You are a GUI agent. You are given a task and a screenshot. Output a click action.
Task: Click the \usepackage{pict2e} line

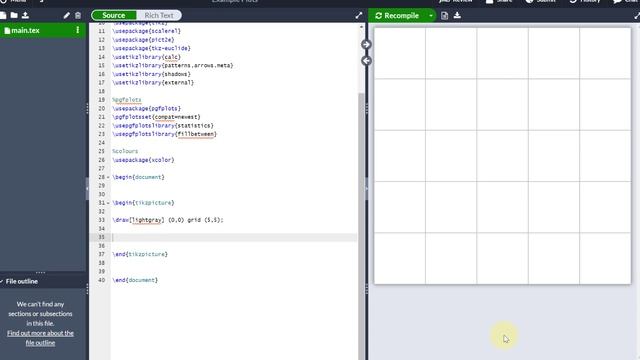(143, 40)
